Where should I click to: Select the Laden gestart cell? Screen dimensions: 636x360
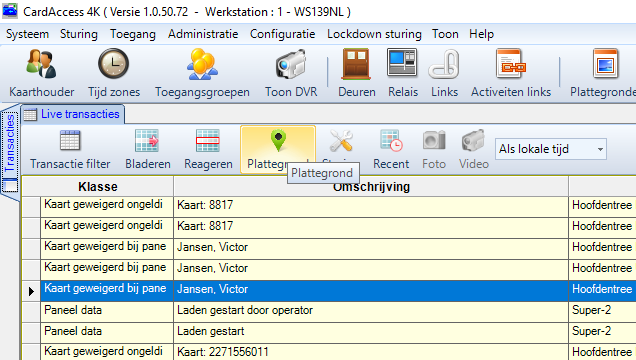coord(371,333)
